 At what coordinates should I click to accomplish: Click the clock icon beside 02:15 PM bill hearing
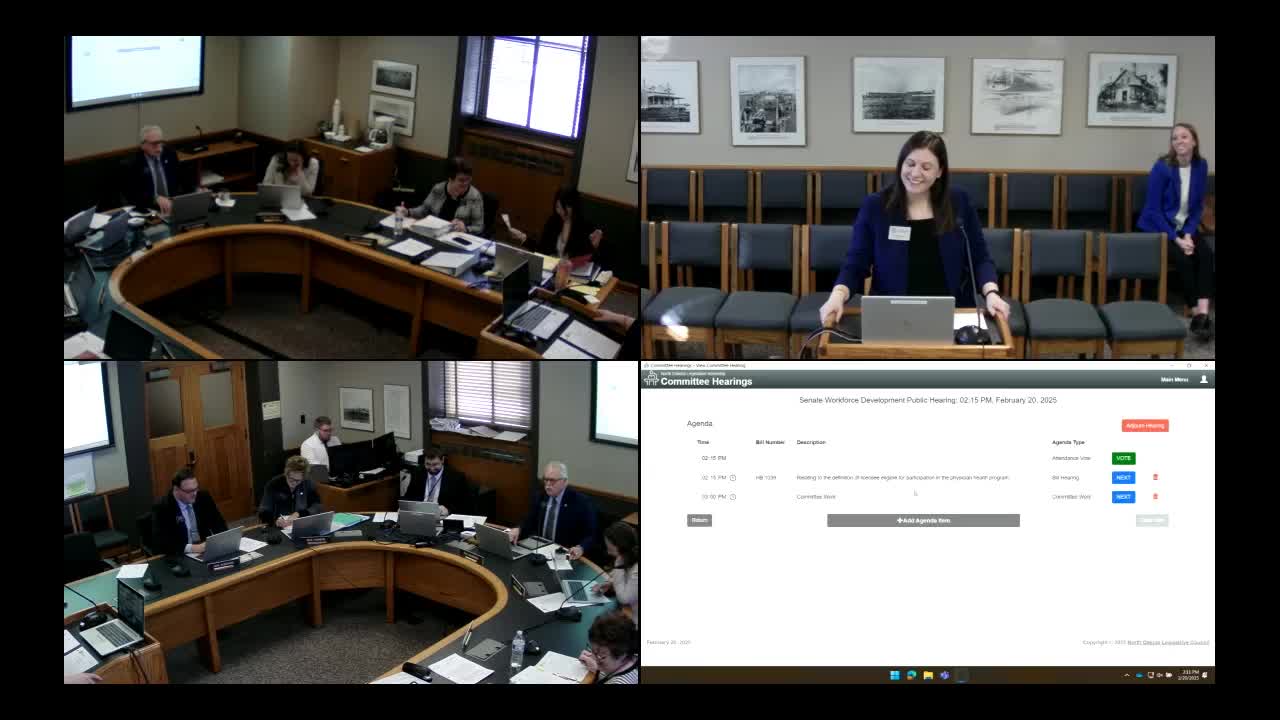(x=733, y=478)
